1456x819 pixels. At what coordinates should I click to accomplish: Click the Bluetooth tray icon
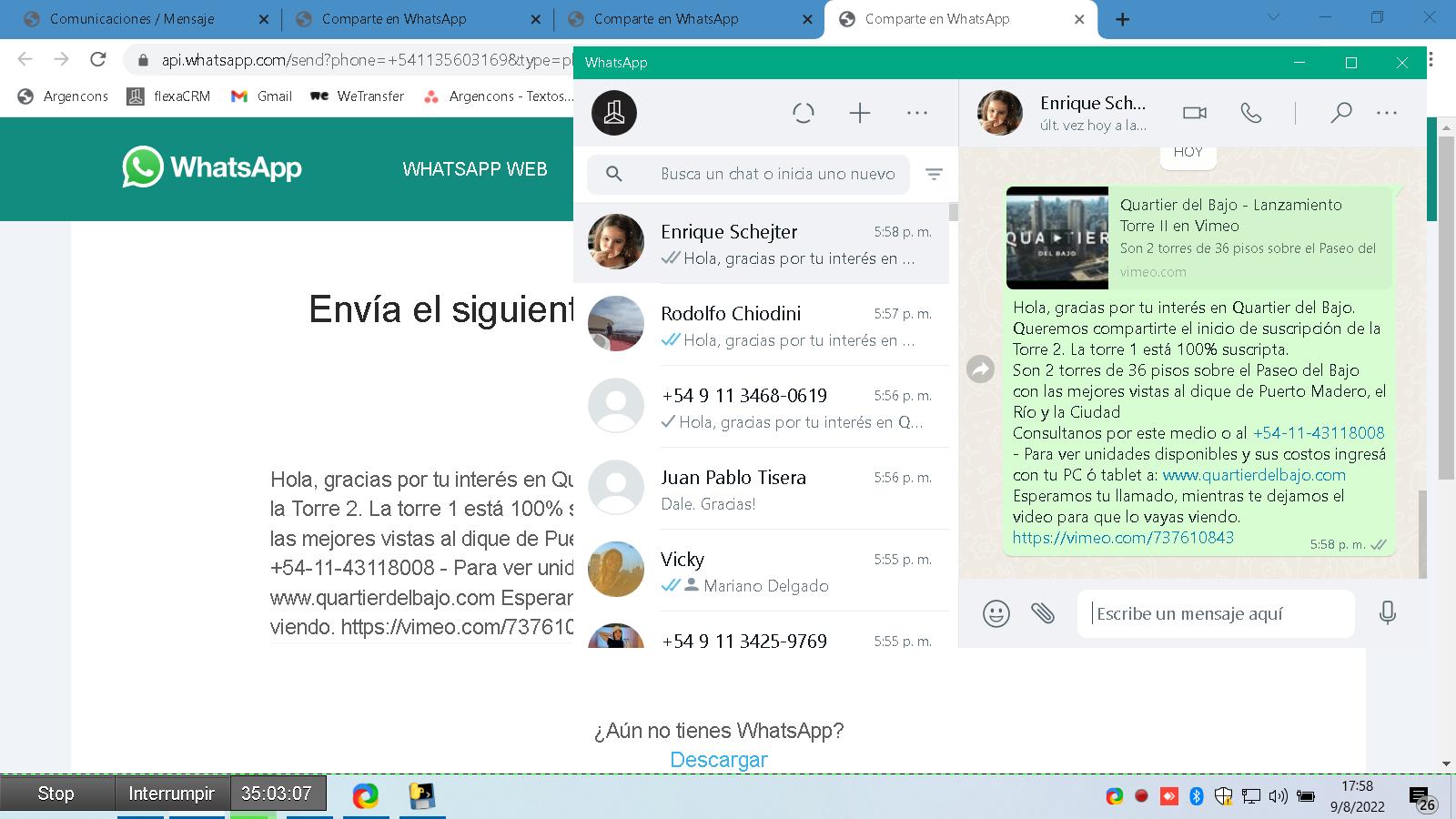(1197, 796)
